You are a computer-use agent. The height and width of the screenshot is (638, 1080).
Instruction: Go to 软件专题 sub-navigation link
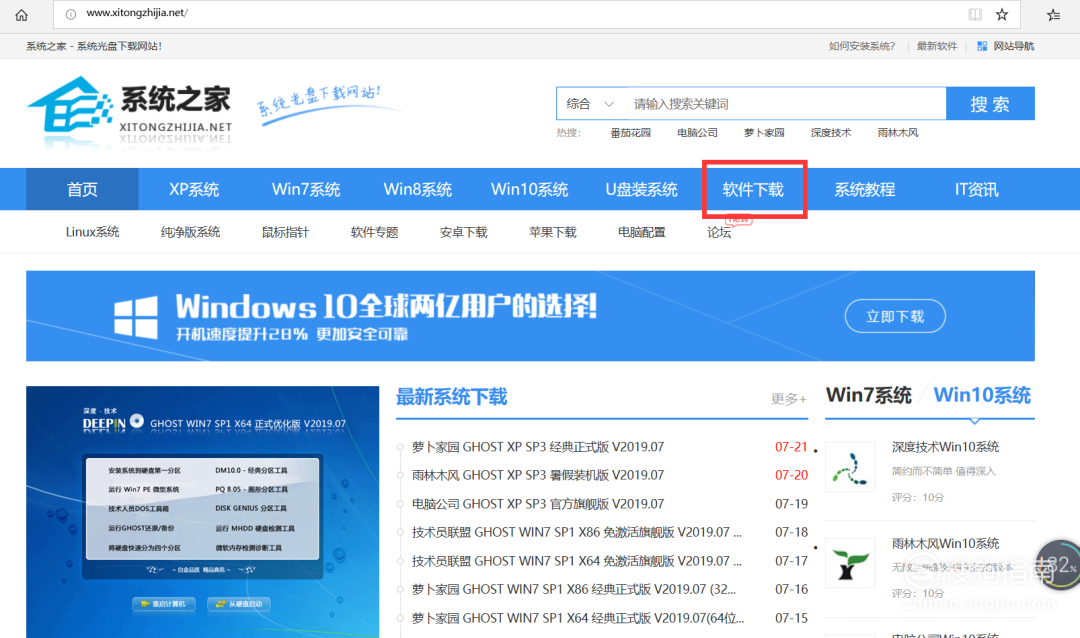pos(374,232)
